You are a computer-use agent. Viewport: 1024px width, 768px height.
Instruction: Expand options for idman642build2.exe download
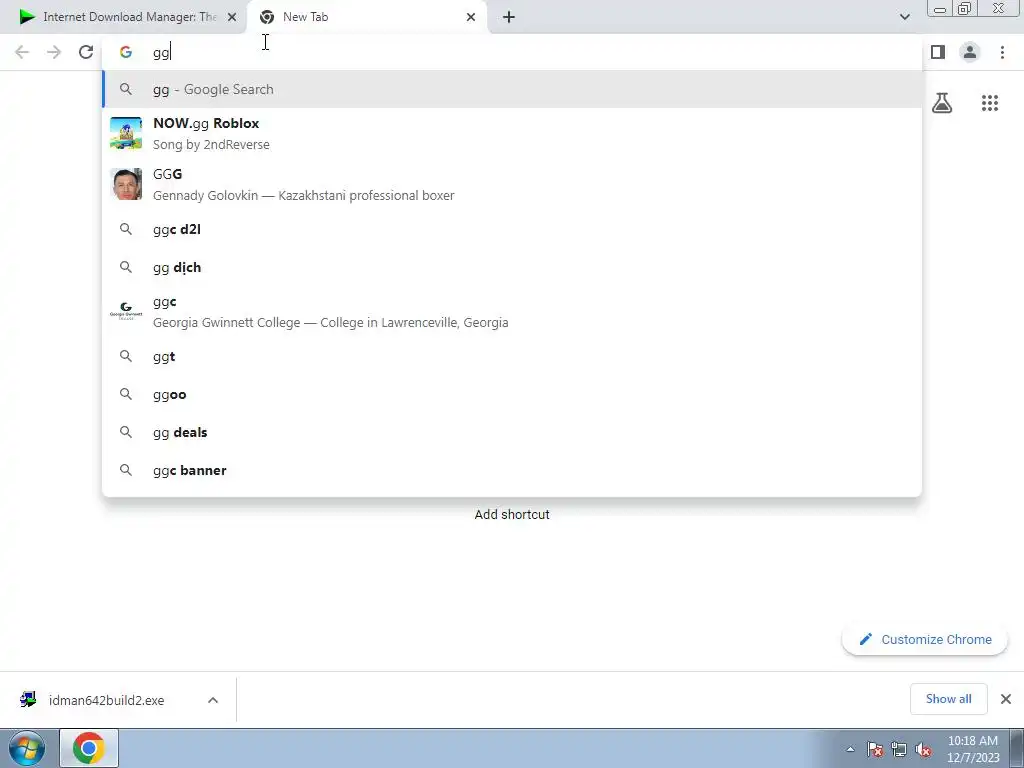coord(213,700)
